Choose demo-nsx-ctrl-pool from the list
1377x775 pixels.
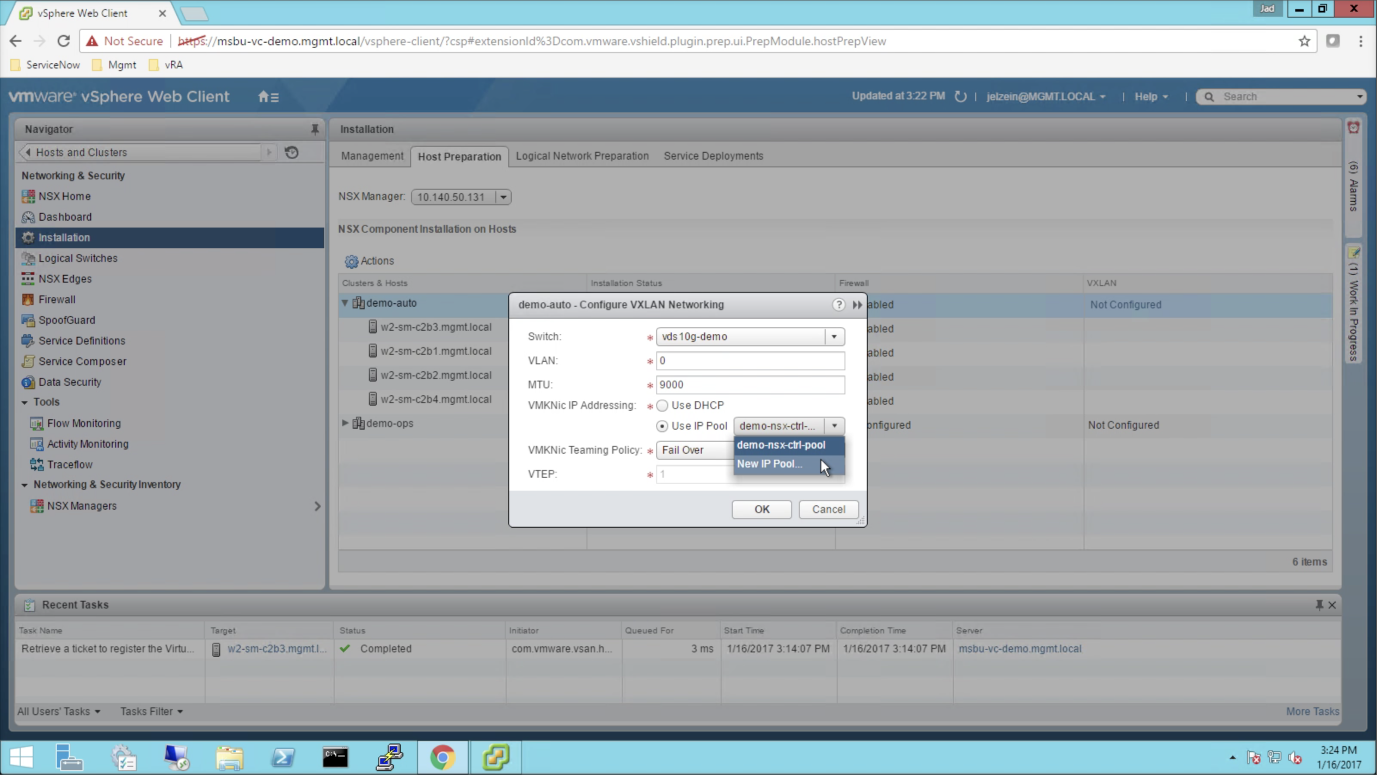pos(789,445)
